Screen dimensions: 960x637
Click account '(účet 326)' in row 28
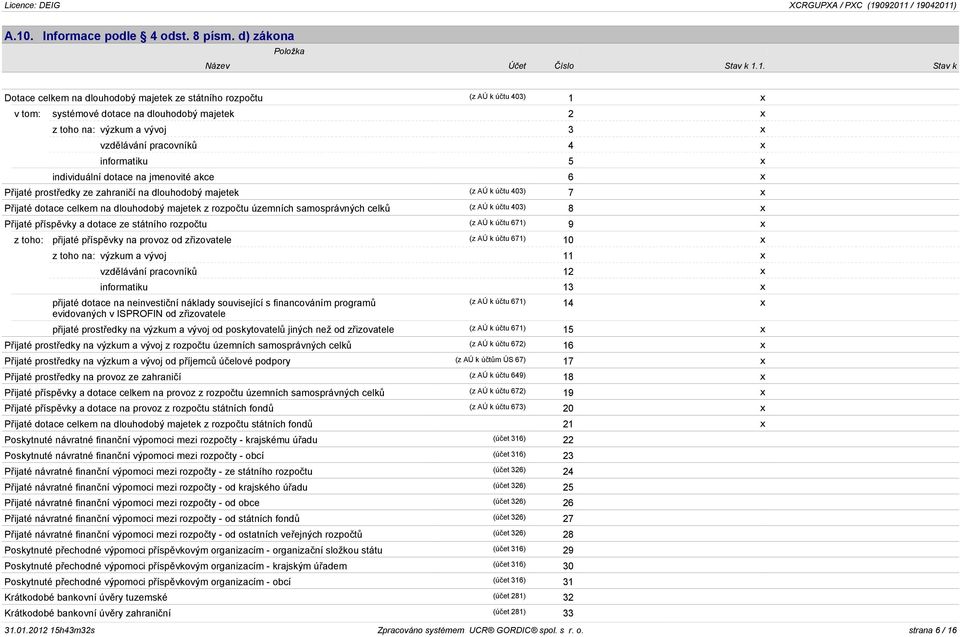click(509, 533)
